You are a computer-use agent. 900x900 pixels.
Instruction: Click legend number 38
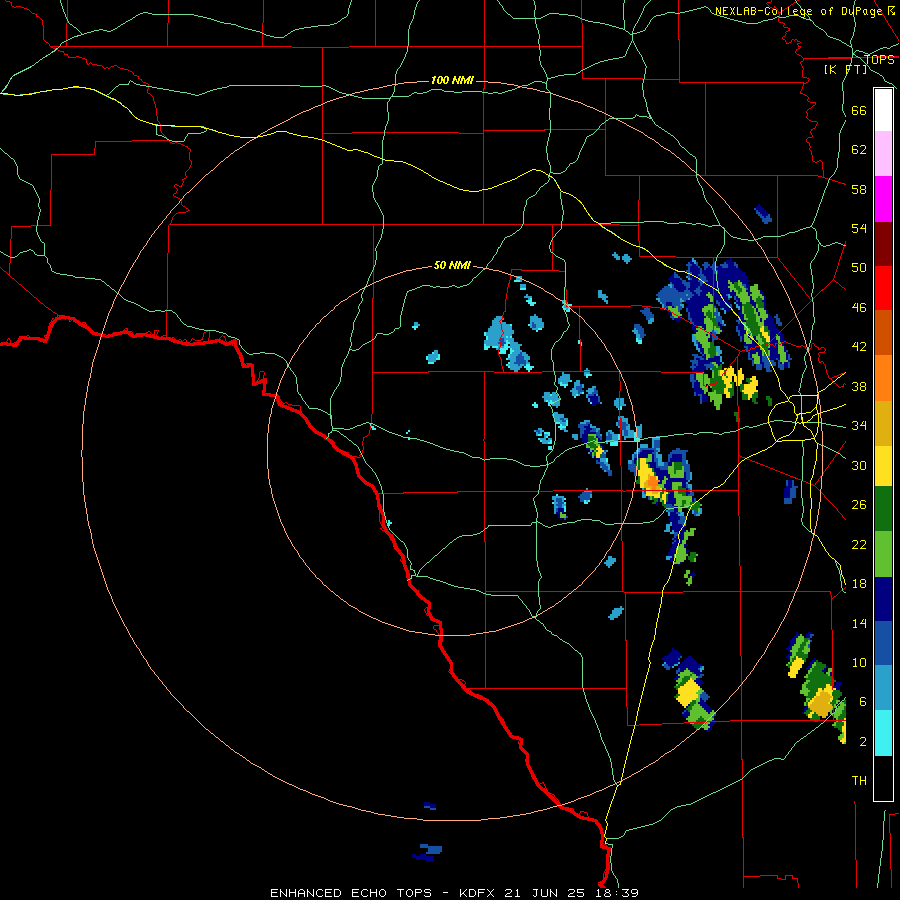(859, 386)
